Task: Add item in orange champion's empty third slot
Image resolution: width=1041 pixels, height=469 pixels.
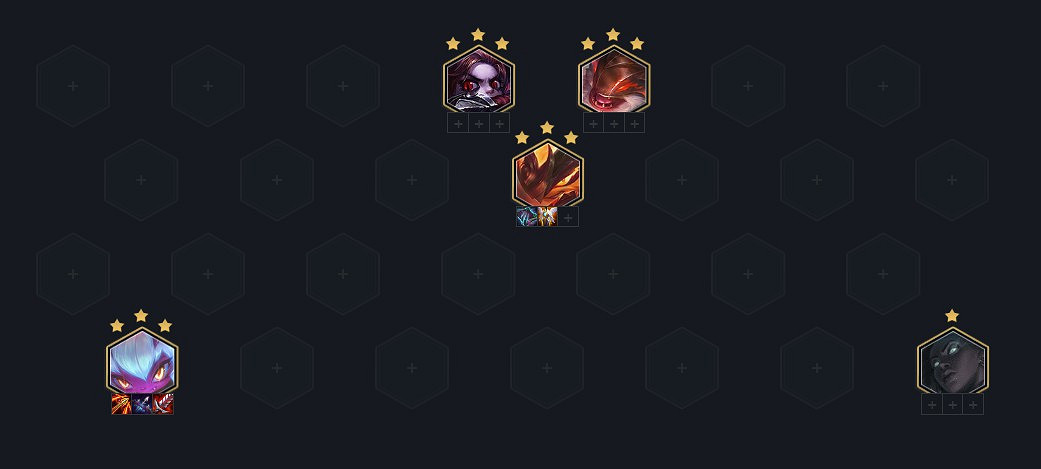Action: coord(568,217)
